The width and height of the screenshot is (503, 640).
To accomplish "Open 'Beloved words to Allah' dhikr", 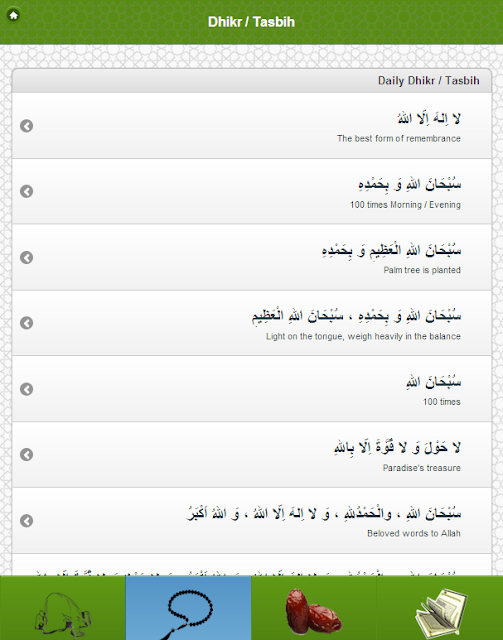I will pos(252,520).
